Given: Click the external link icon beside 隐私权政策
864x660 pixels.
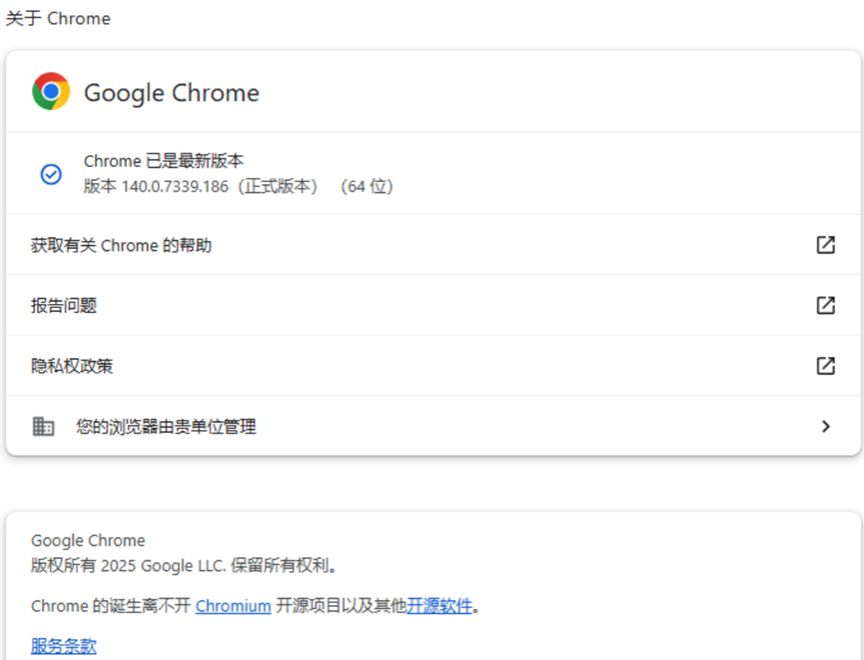Looking at the screenshot, I should click(825, 366).
